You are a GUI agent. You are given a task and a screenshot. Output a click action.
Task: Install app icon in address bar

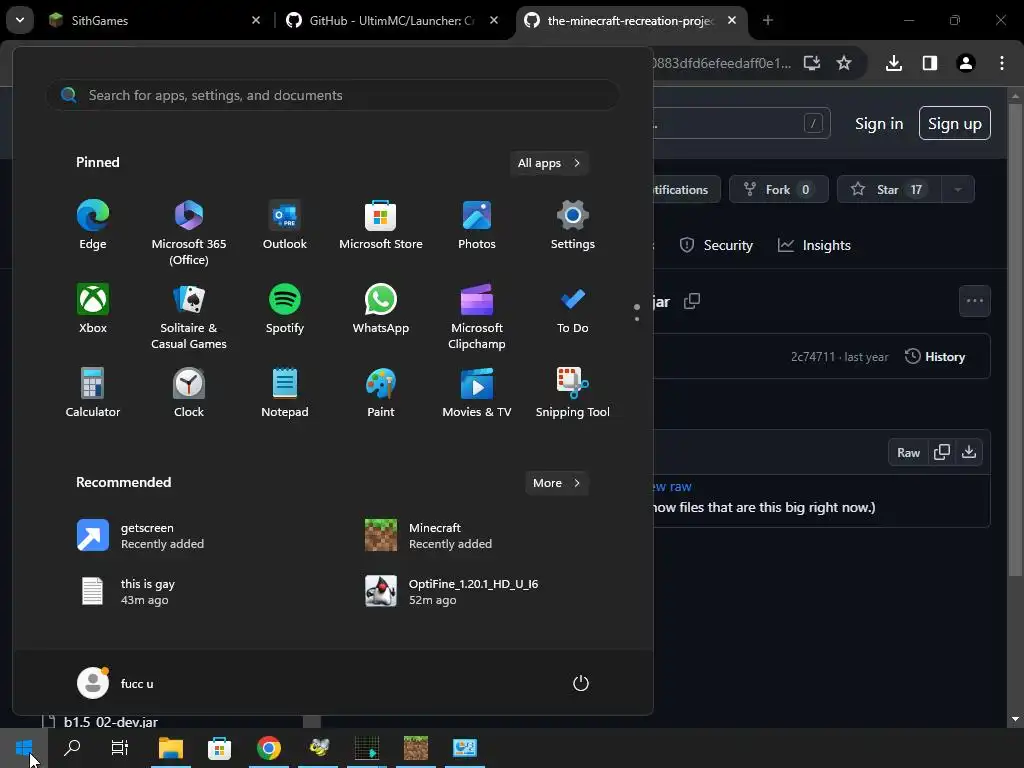[812, 63]
